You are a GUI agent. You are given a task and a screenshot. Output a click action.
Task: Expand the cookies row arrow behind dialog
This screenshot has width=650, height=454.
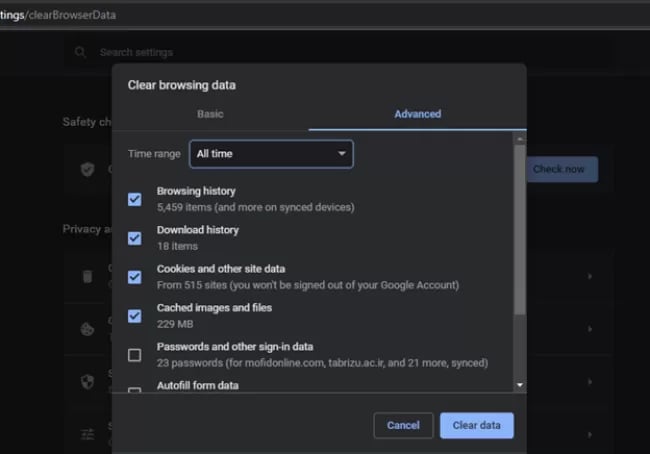pos(589,329)
